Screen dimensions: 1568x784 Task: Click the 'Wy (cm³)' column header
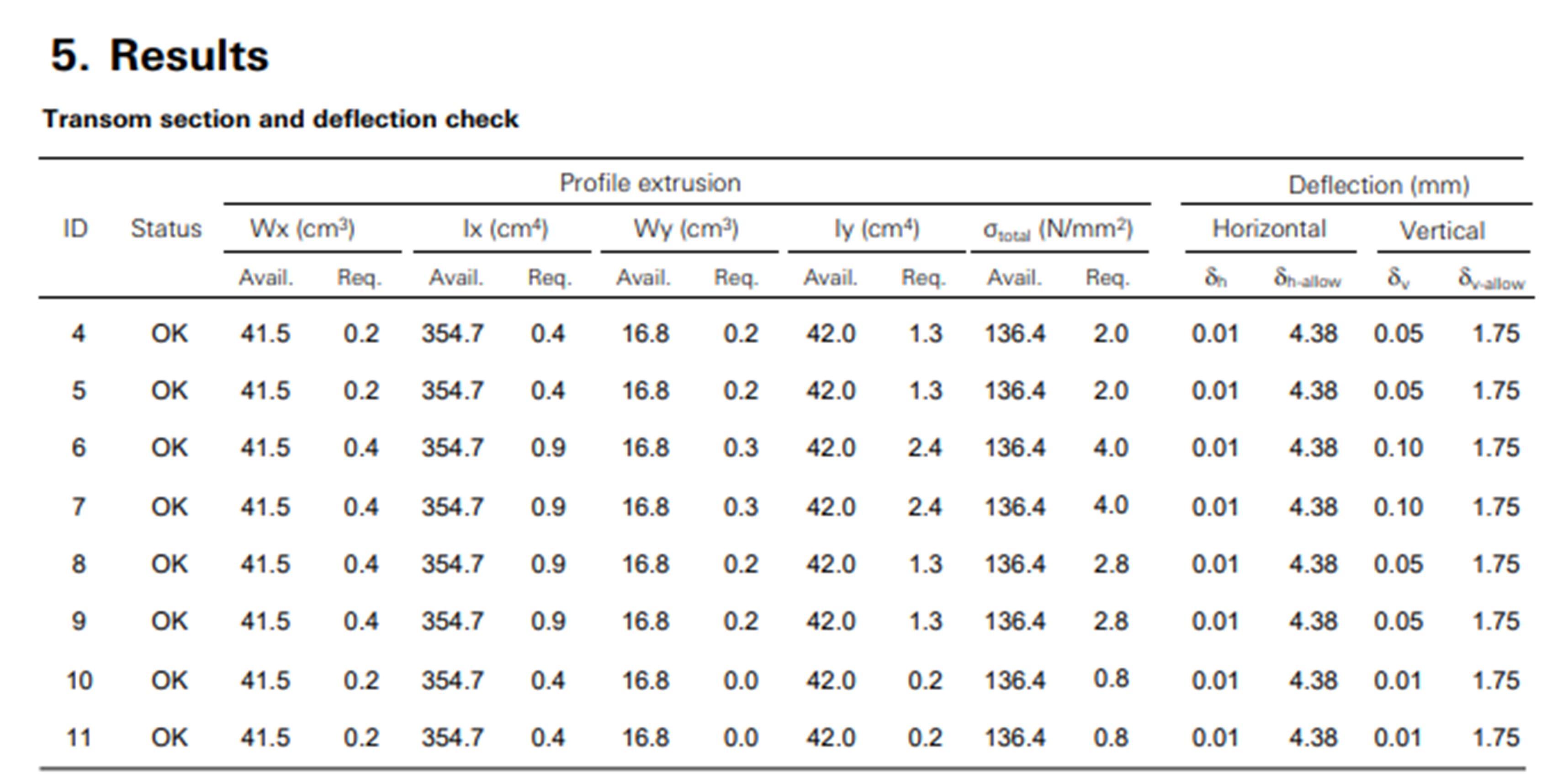686,229
